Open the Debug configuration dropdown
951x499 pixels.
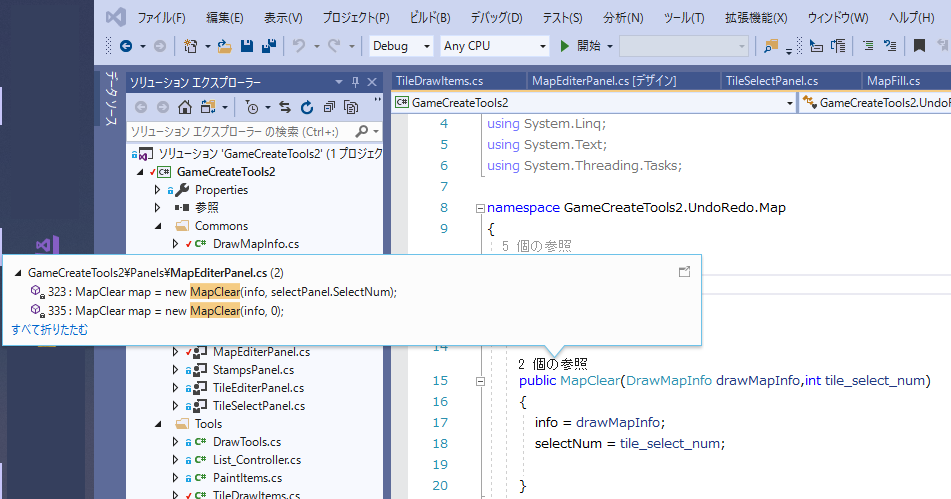coord(401,46)
